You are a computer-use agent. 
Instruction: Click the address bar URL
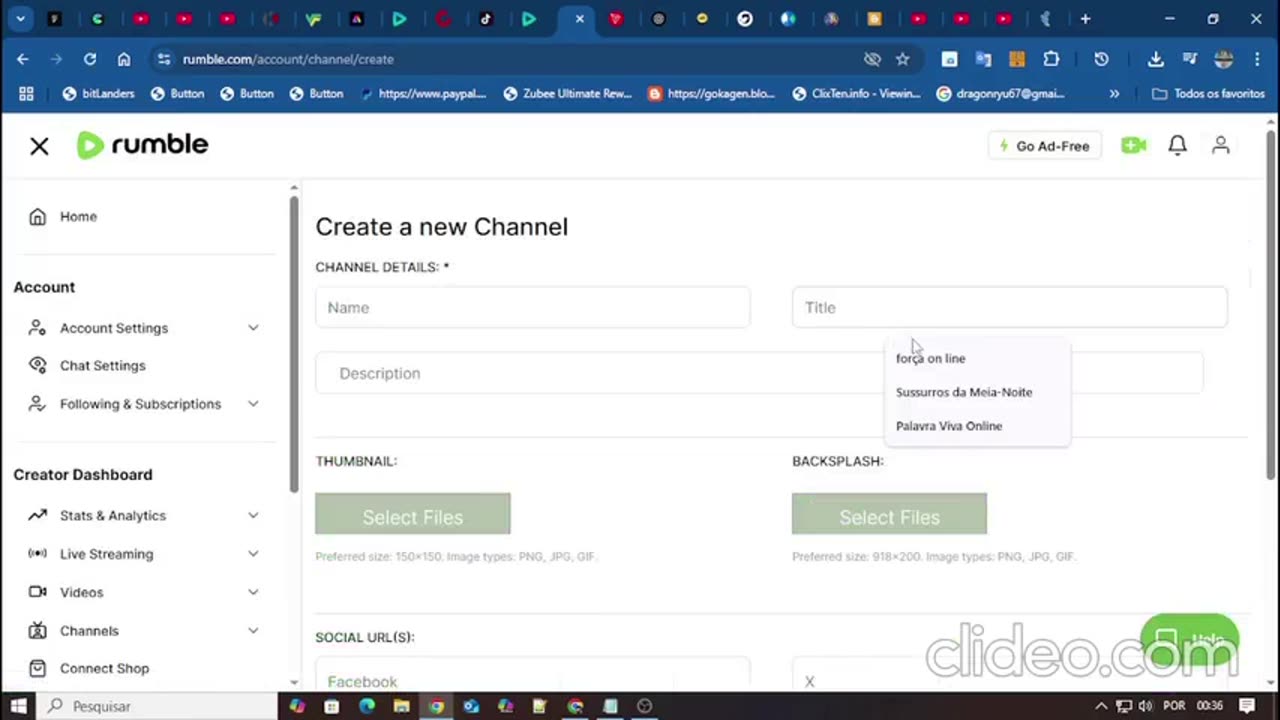[x=288, y=59]
